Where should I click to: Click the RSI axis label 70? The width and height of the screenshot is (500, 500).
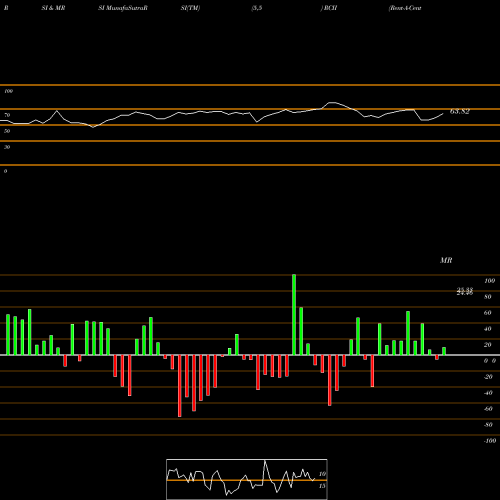coord(7,115)
